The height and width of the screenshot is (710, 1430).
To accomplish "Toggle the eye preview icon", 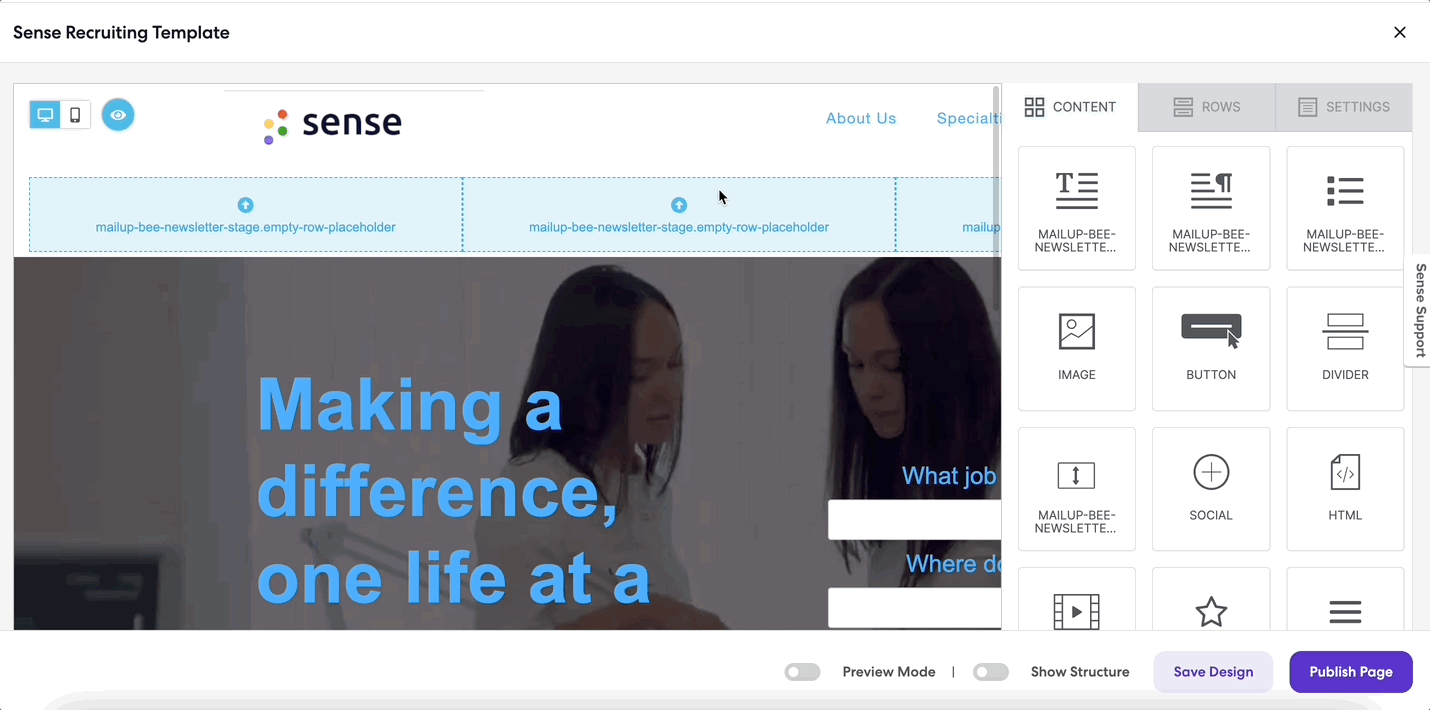I will pos(118,115).
